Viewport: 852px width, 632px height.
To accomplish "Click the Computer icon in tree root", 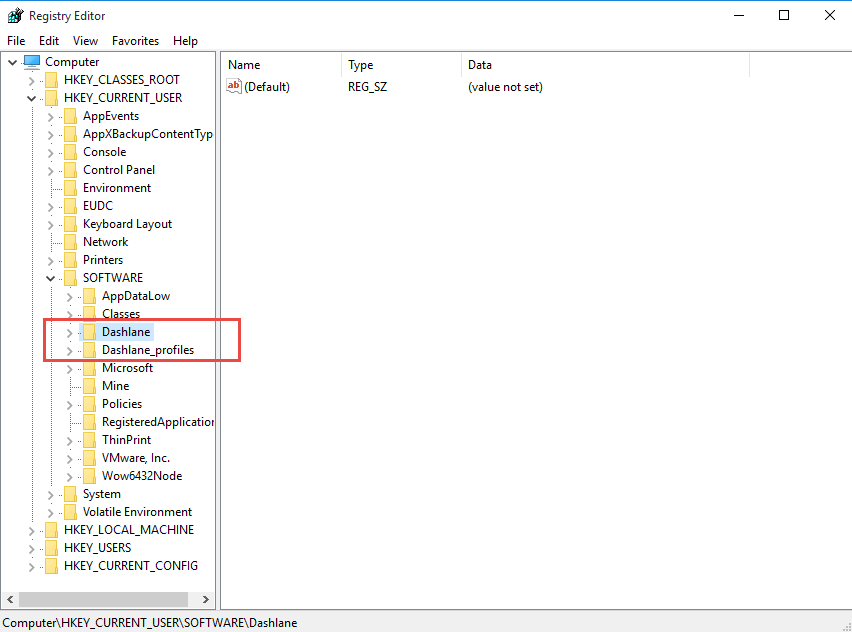I will click(x=32, y=62).
